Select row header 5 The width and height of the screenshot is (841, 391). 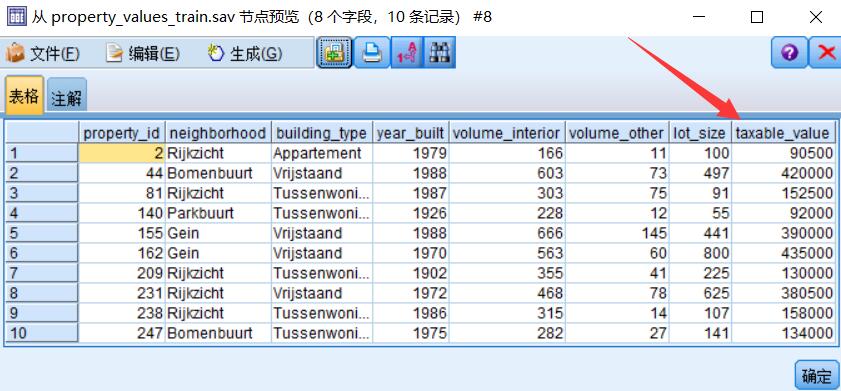click(42, 233)
